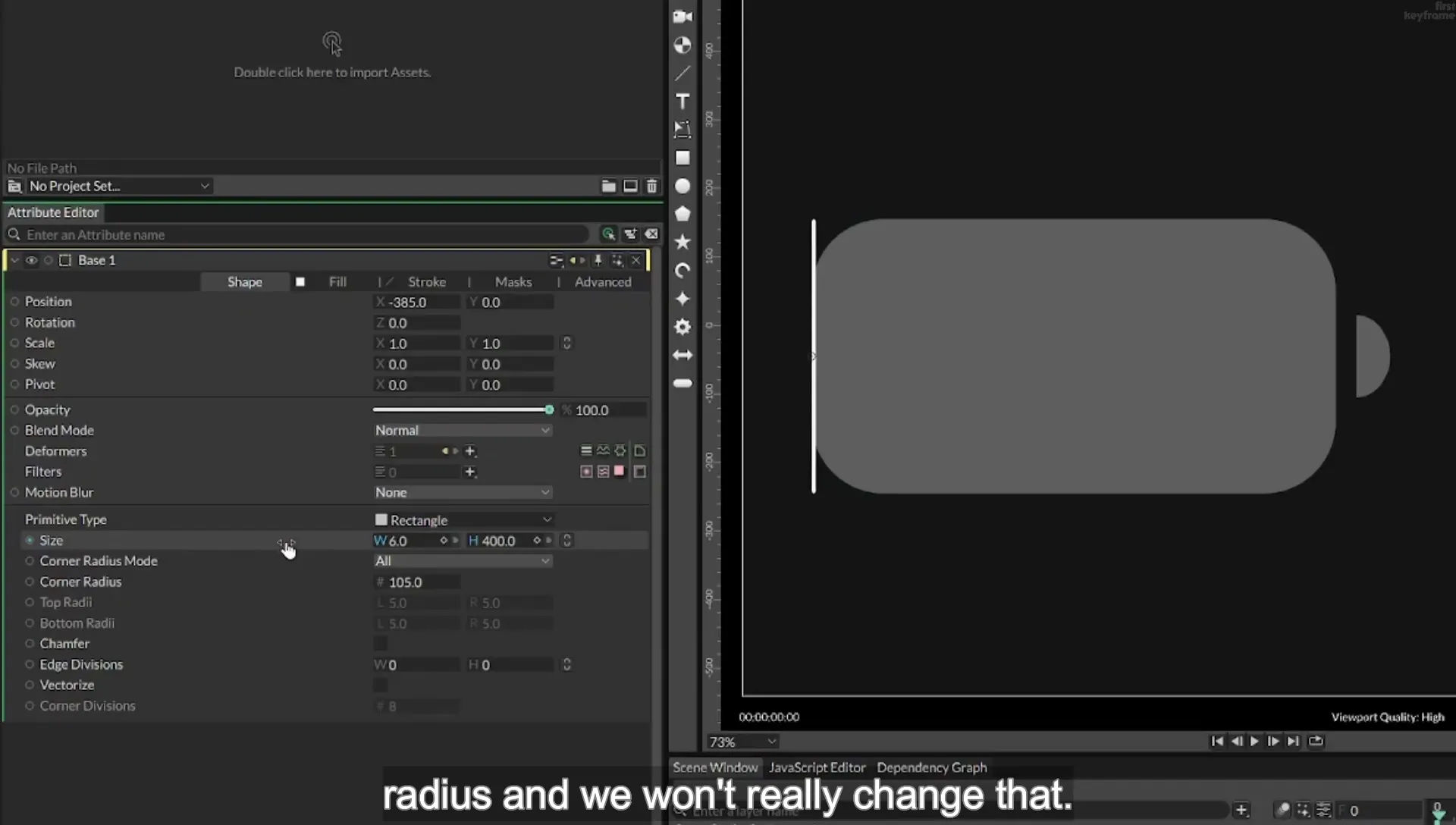
Task: Select the Arrow shape tool
Action: 682,355
